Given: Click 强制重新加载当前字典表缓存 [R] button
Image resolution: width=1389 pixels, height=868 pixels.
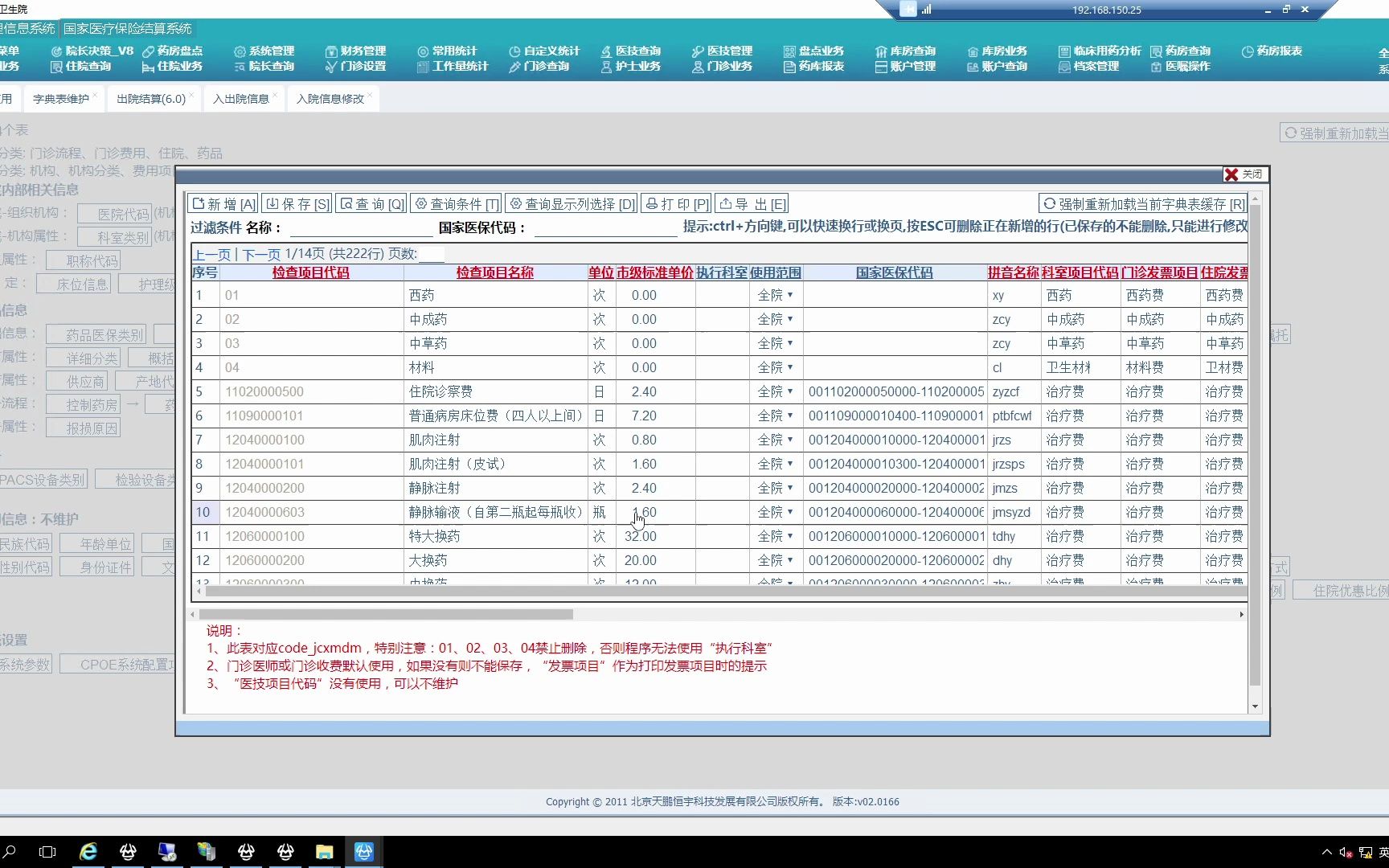Looking at the screenshot, I should click(1143, 204).
